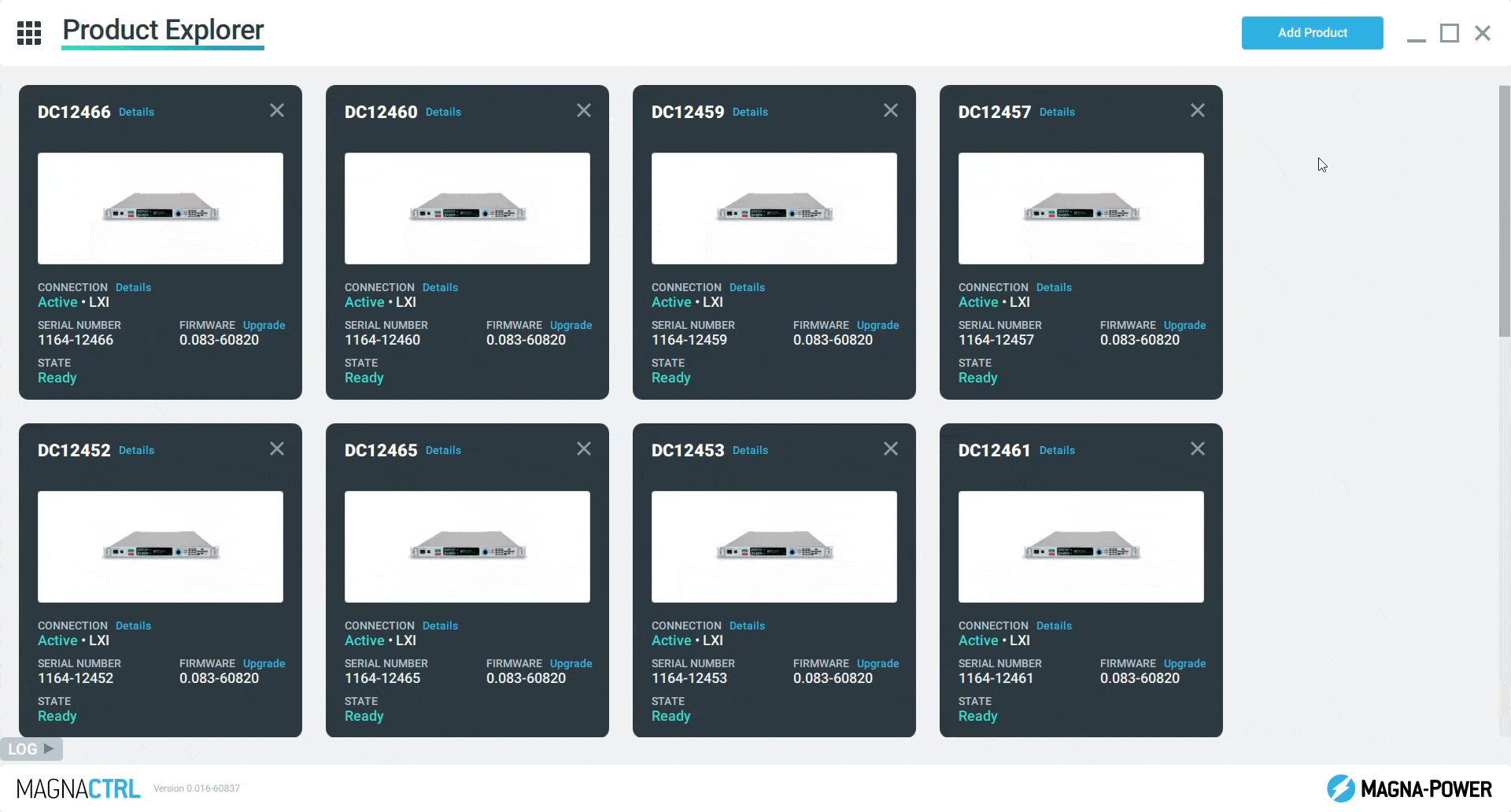The height and width of the screenshot is (812, 1511).
Task: Open Details next to DC12460 title
Action: pos(443,113)
